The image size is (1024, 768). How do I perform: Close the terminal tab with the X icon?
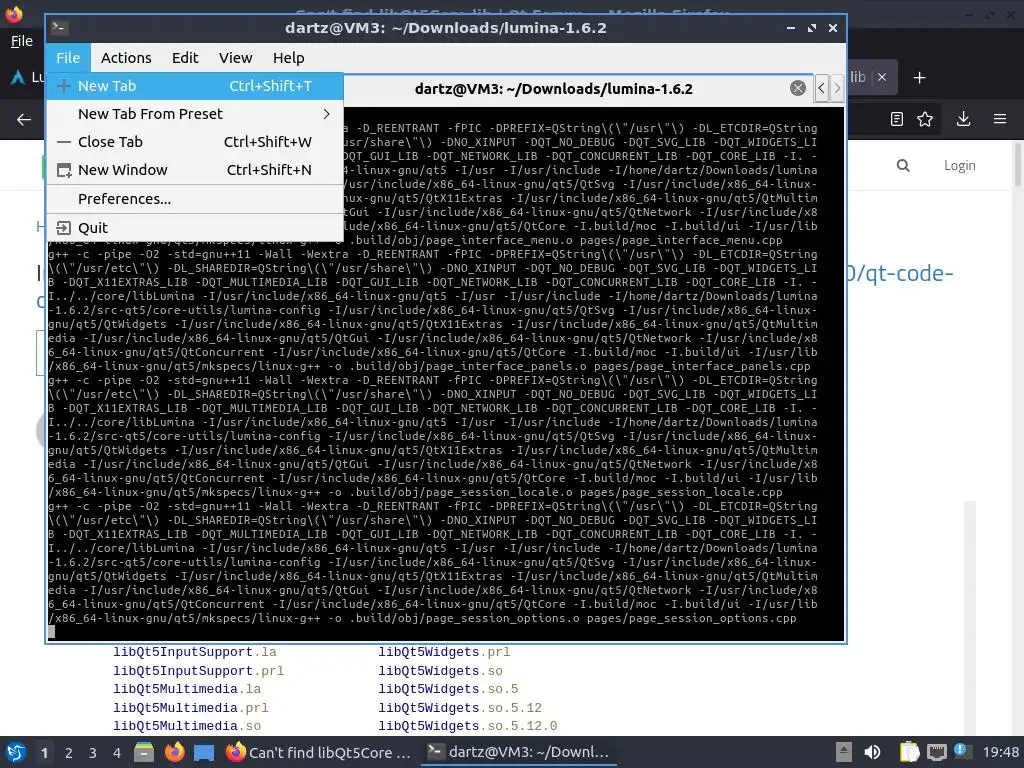point(797,88)
